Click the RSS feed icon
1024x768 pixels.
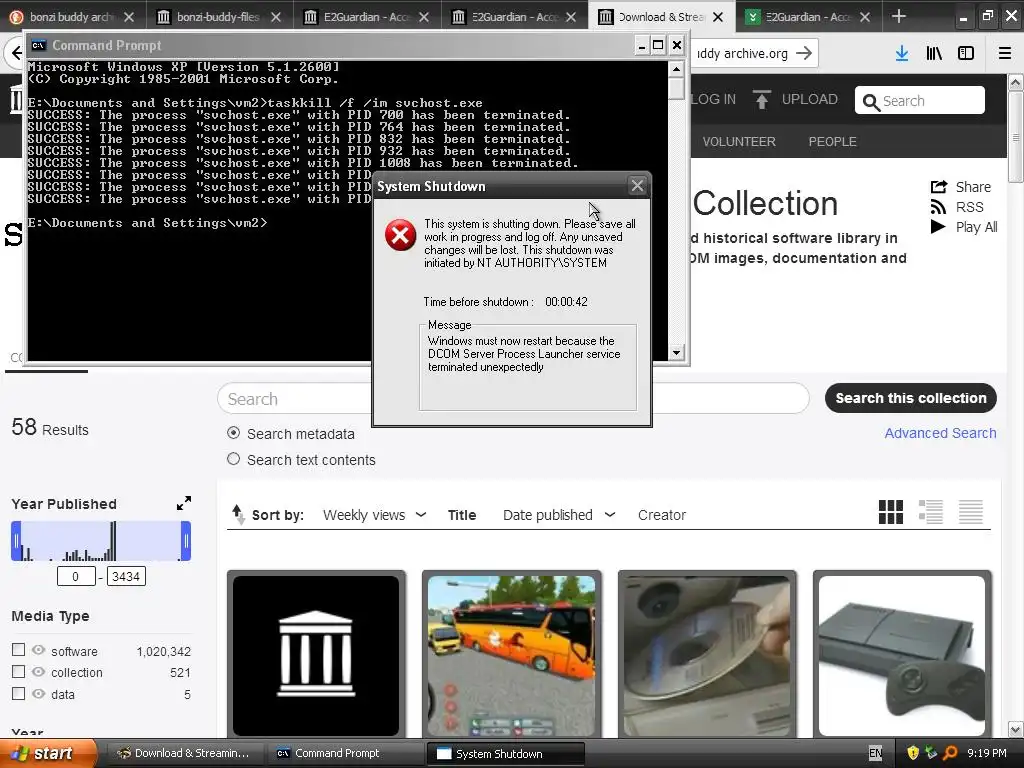pos(938,207)
